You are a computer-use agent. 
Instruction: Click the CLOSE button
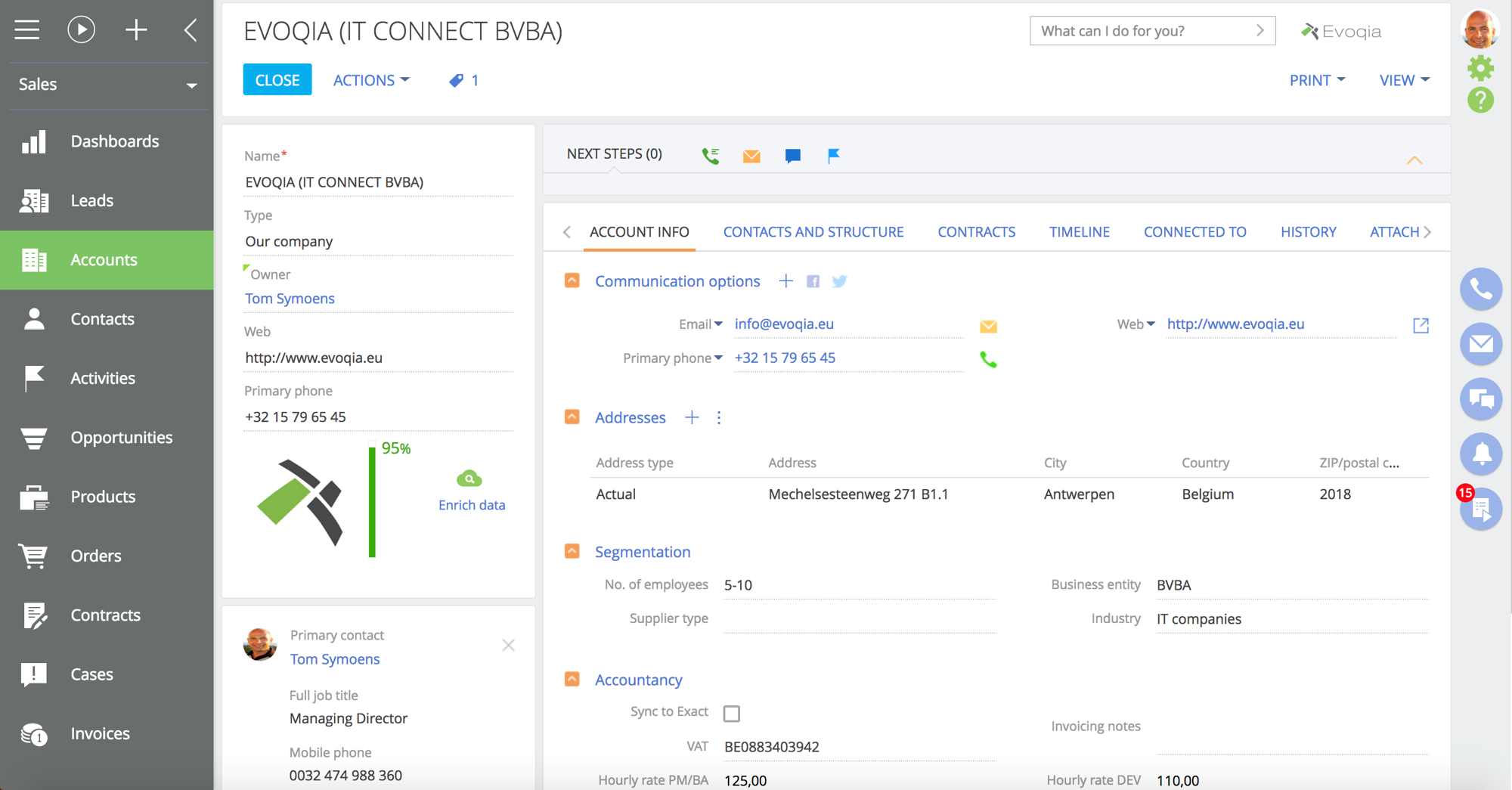pos(277,79)
